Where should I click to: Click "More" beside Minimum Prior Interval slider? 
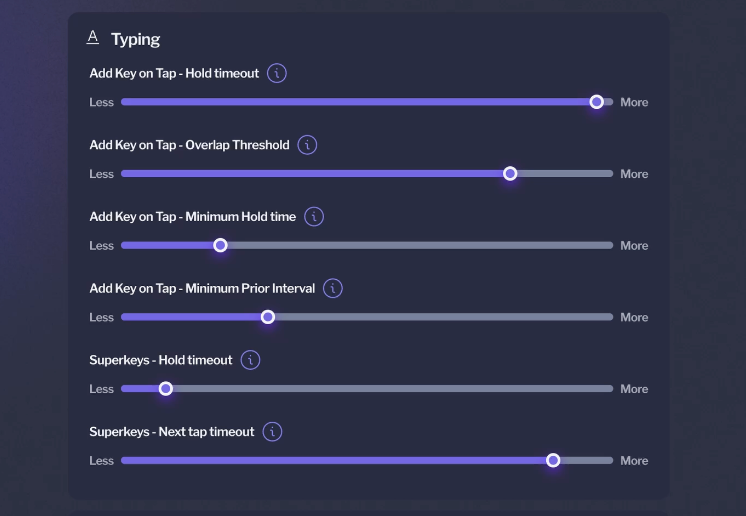(x=634, y=317)
